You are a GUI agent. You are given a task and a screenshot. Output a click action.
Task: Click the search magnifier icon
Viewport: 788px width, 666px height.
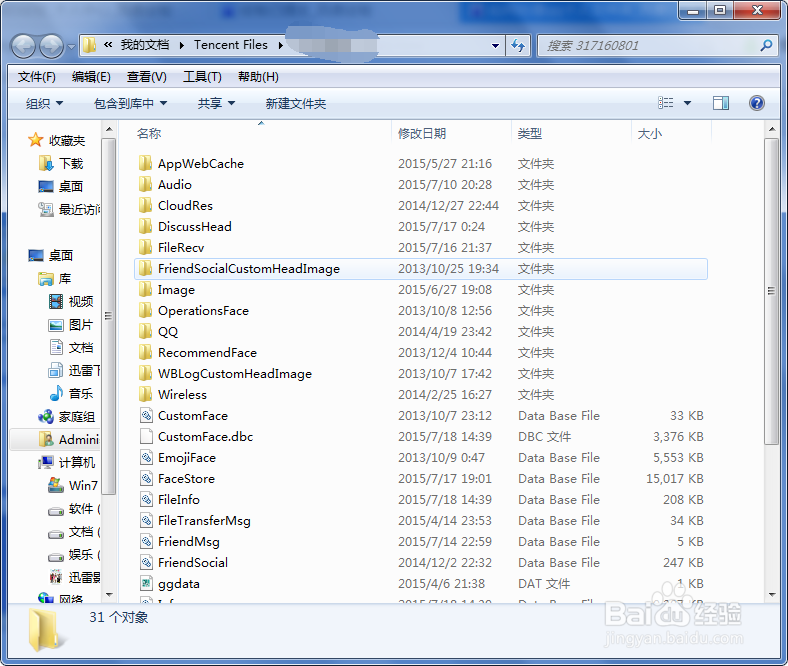tap(766, 46)
